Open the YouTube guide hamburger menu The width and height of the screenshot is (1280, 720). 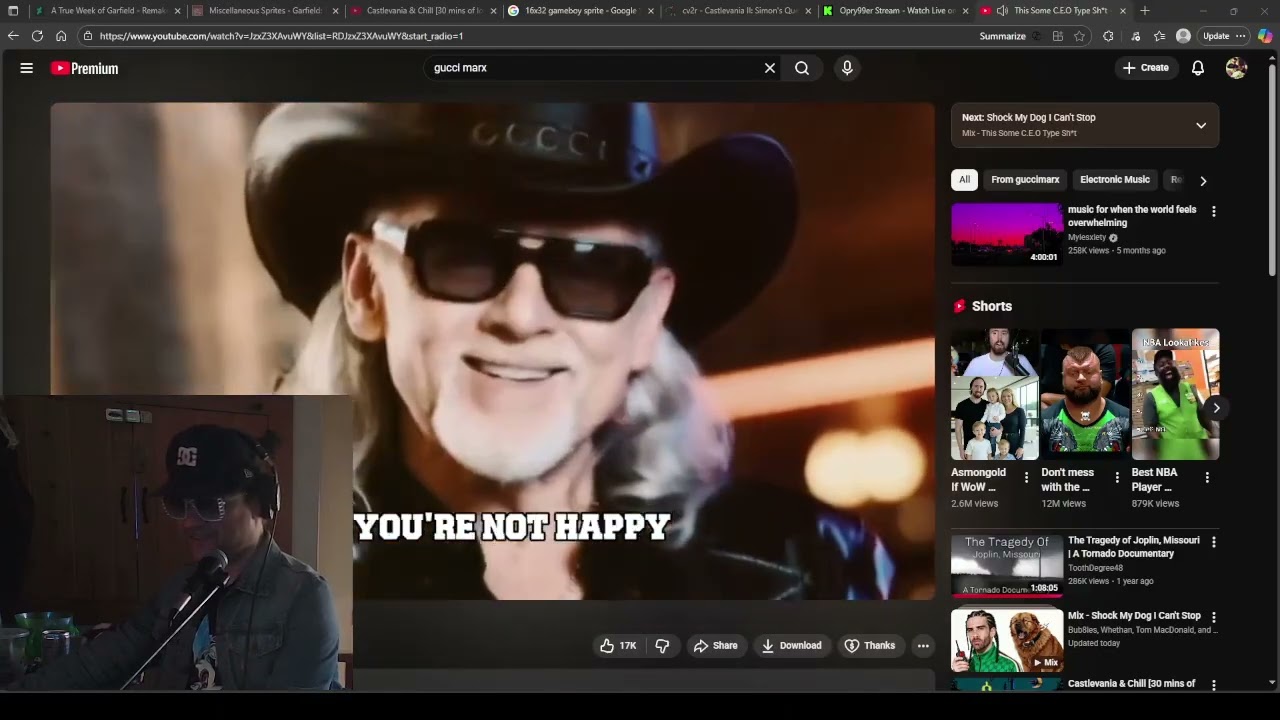pos(27,68)
